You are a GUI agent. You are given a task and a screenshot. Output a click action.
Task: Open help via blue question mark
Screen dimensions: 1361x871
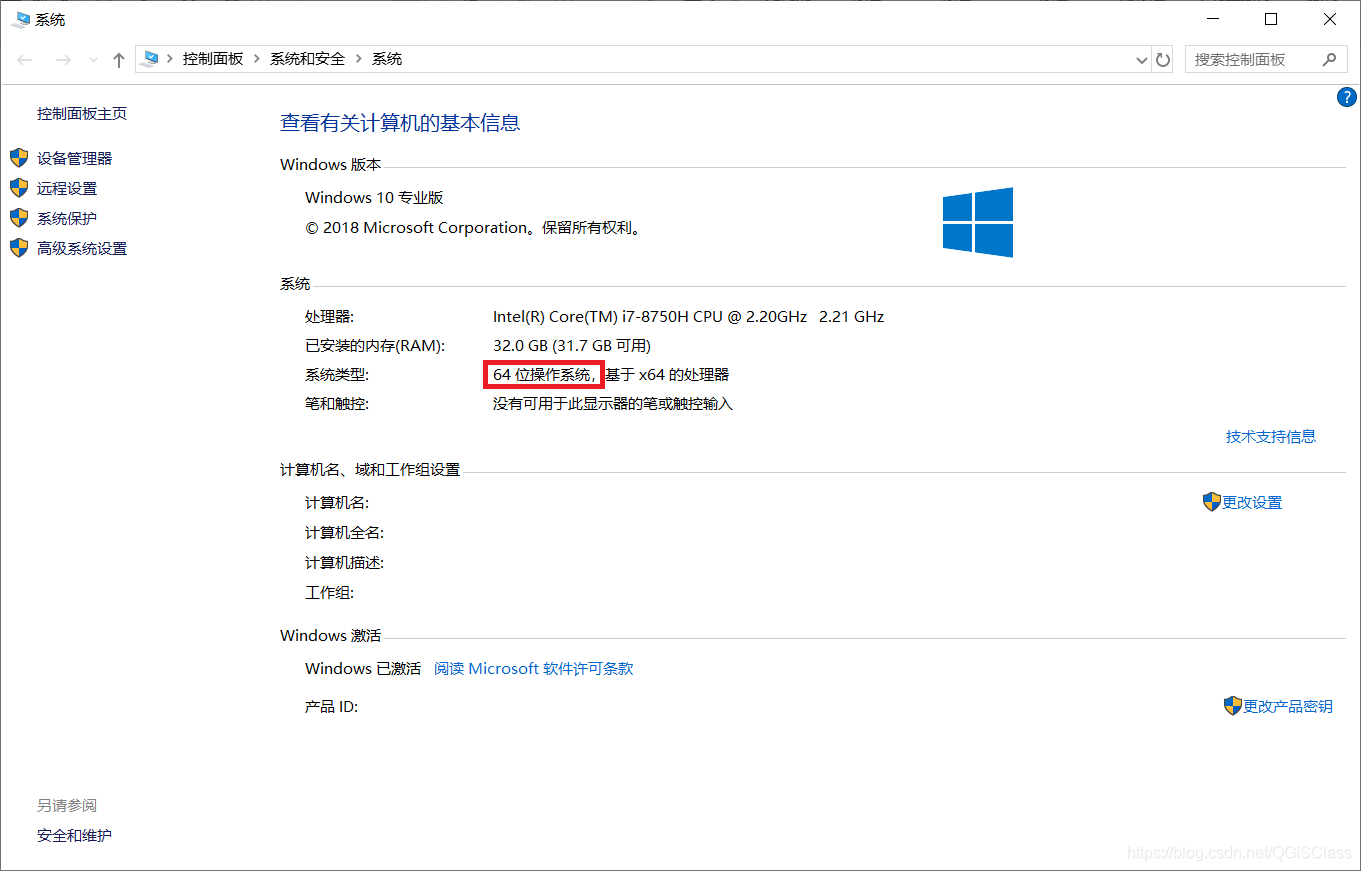pyautogui.click(x=1347, y=97)
